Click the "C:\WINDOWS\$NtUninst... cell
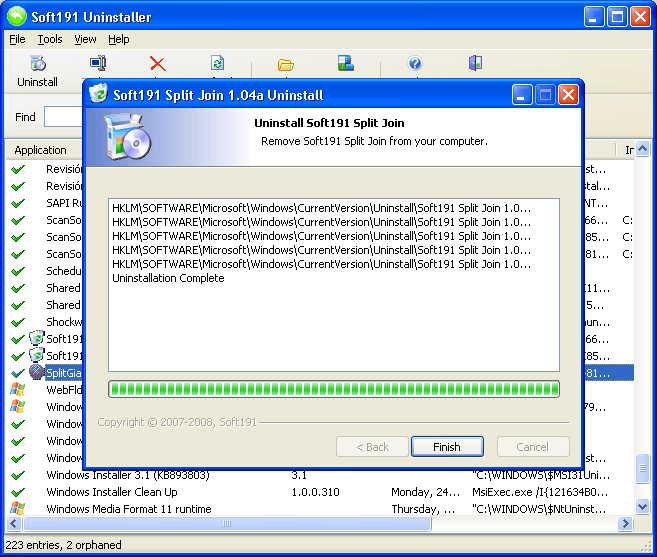 (539, 509)
